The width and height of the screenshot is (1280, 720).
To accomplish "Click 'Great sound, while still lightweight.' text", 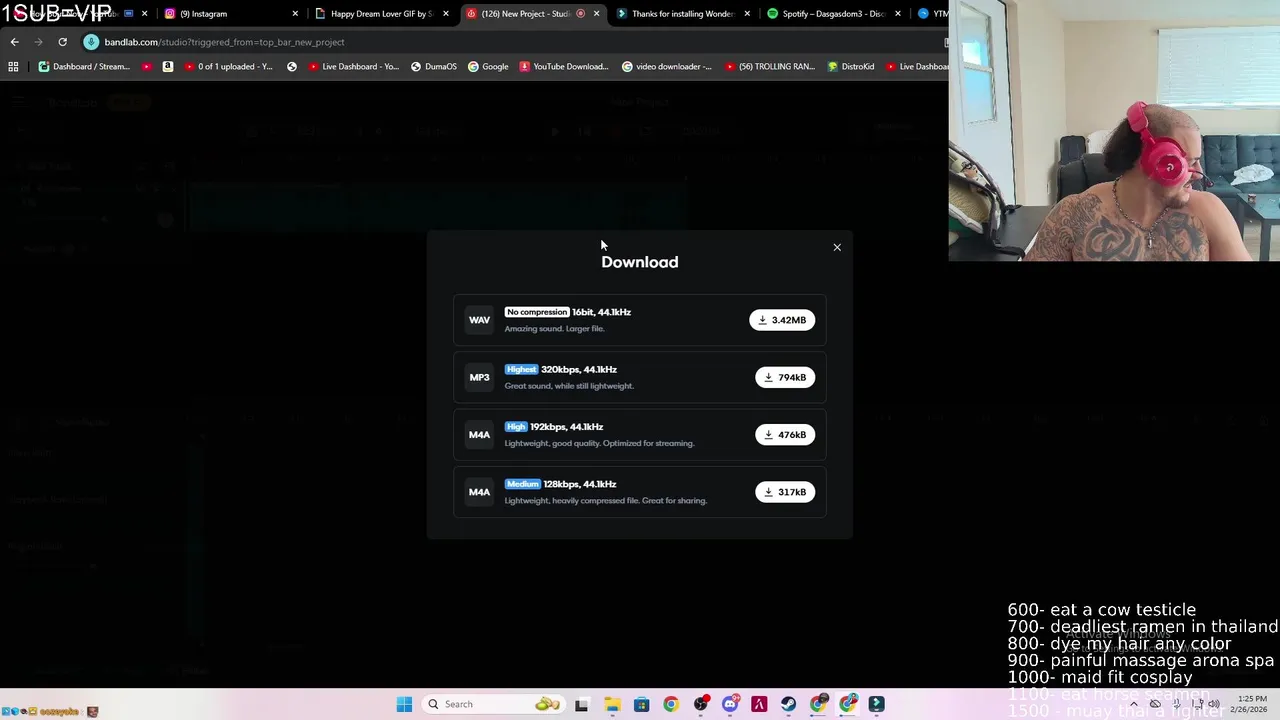I will coord(569,386).
